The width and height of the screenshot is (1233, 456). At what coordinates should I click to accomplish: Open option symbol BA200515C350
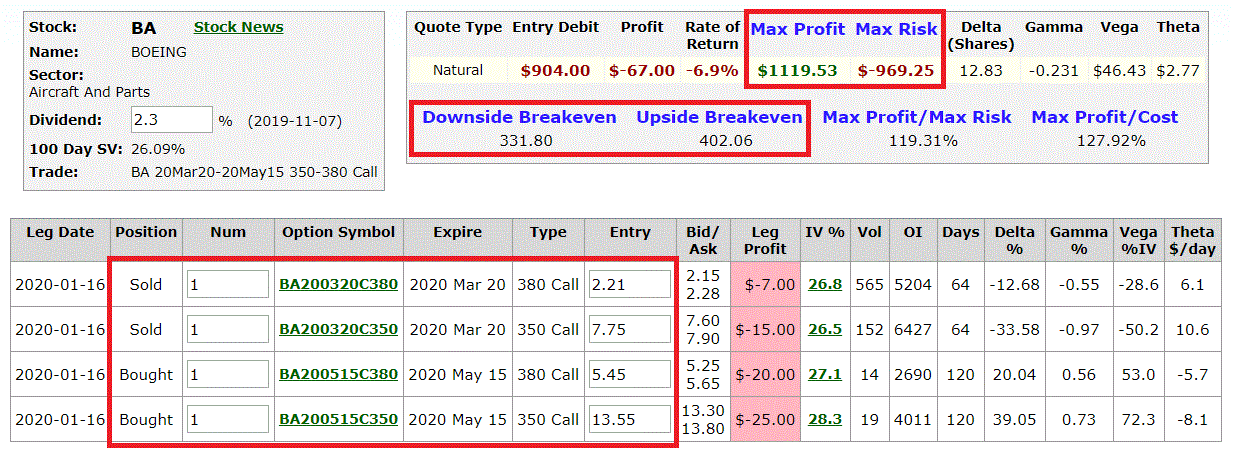338,419
